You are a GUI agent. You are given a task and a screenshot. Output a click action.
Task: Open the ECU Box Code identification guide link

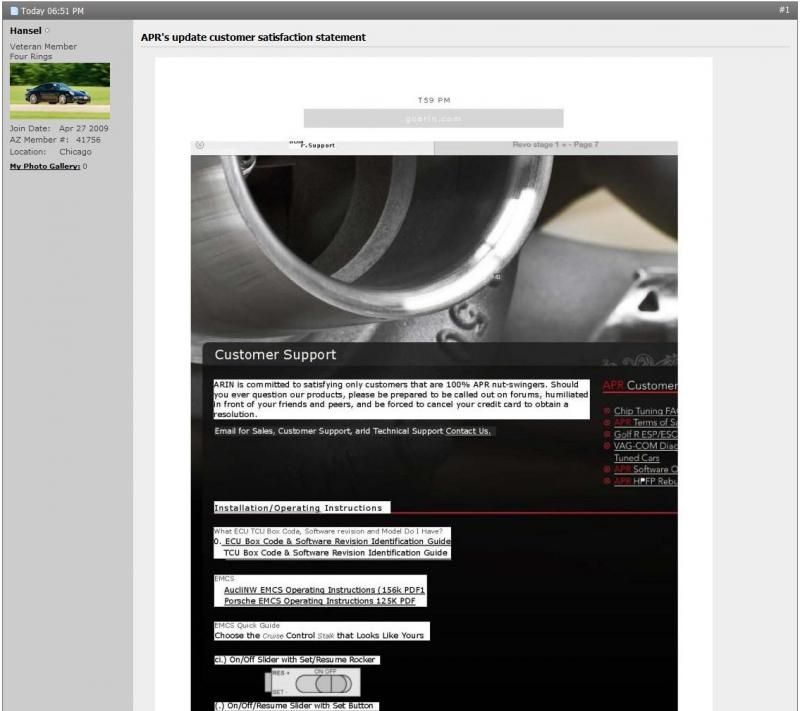coord(337,541)
